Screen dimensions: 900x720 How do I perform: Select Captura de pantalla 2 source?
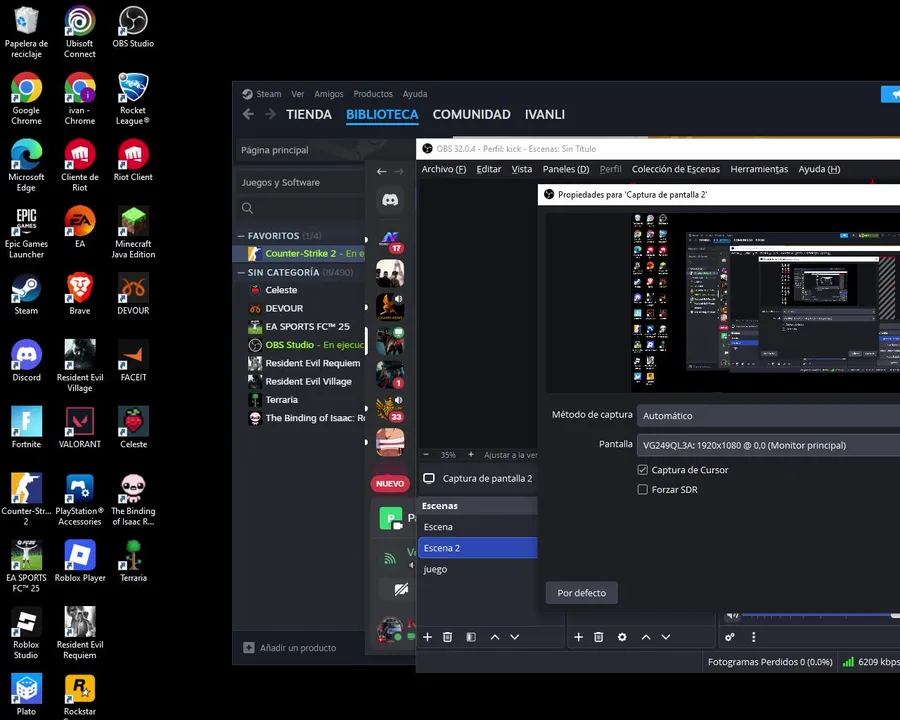pos(478,478)
